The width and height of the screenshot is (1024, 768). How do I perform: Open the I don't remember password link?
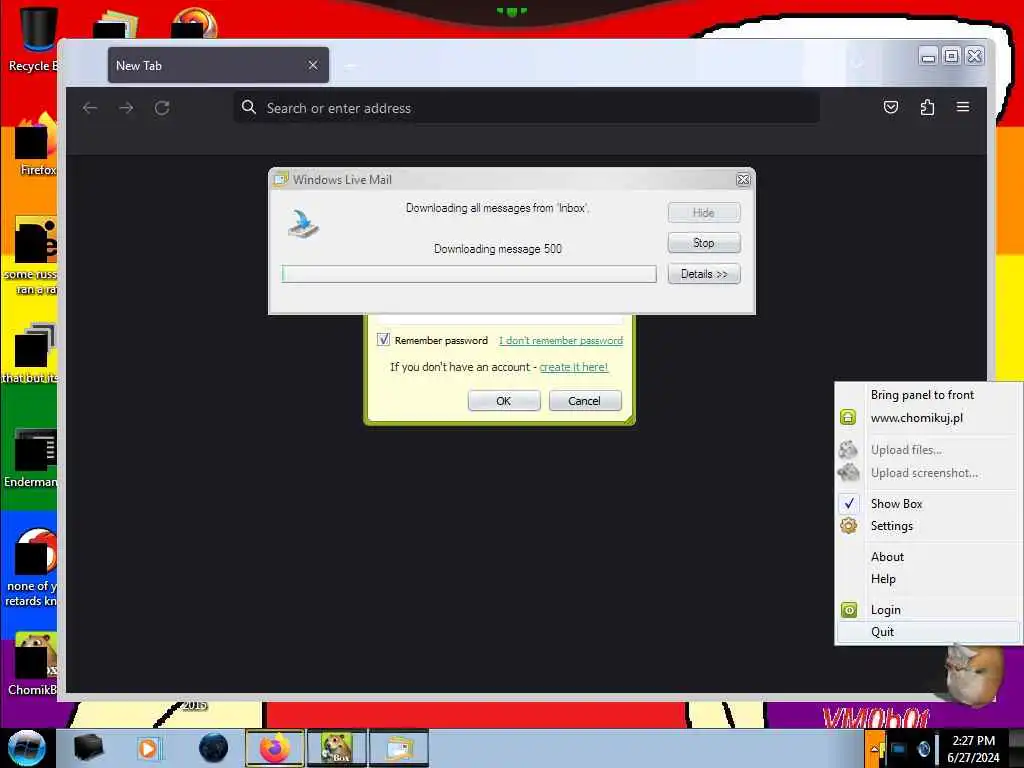561,340
